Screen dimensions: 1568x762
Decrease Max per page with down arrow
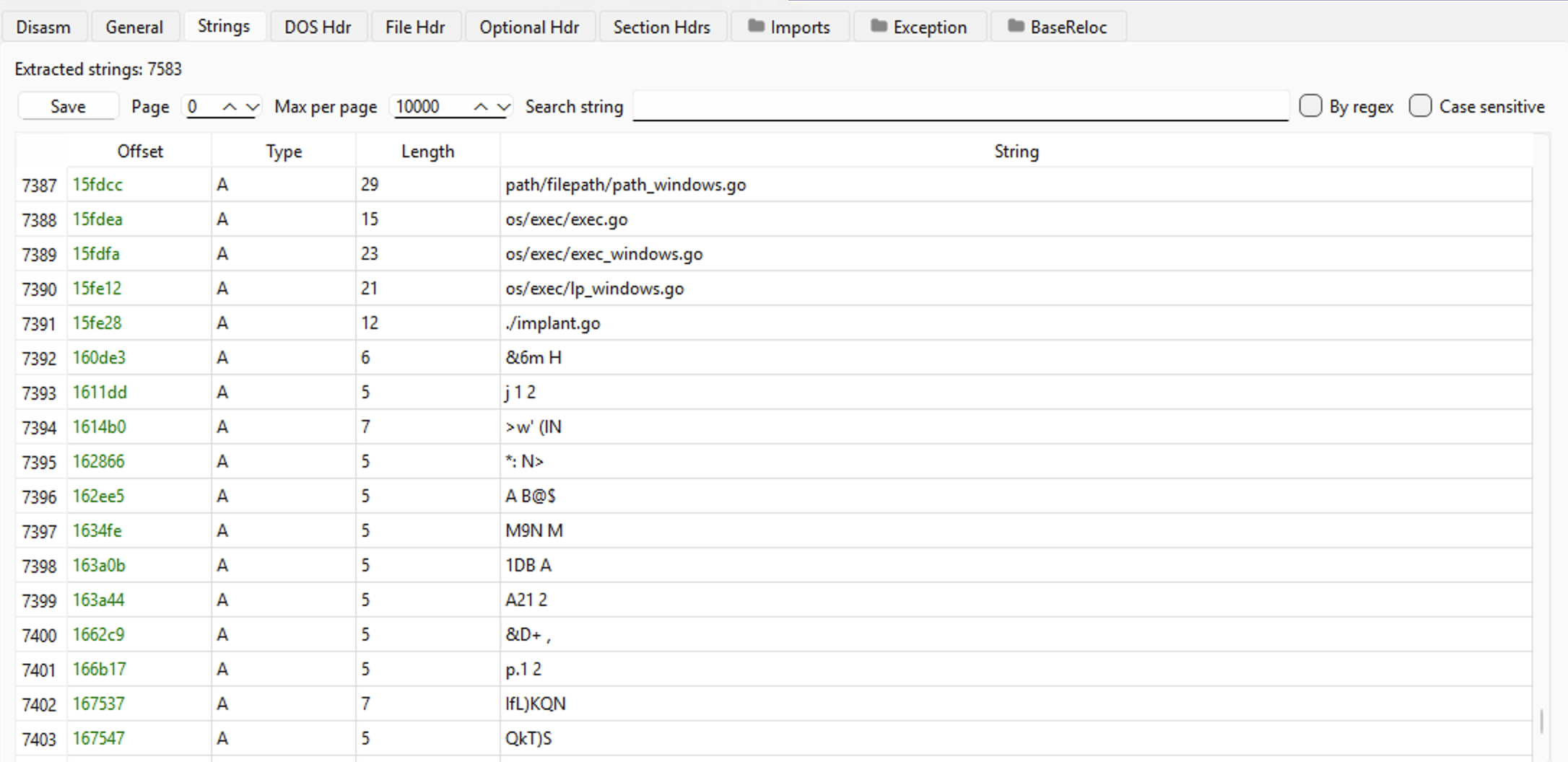coord(504,107)
